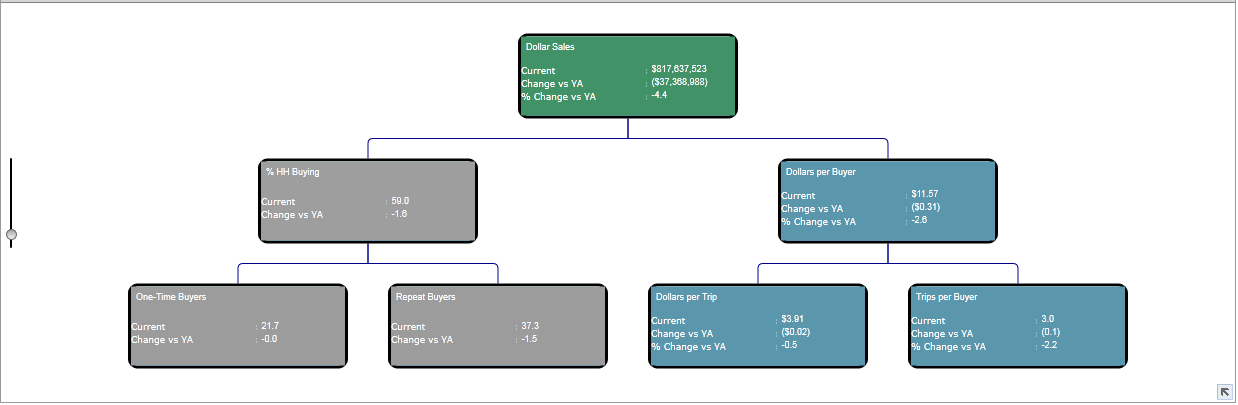Select the Dollars per Buyer node

(888, 201)
